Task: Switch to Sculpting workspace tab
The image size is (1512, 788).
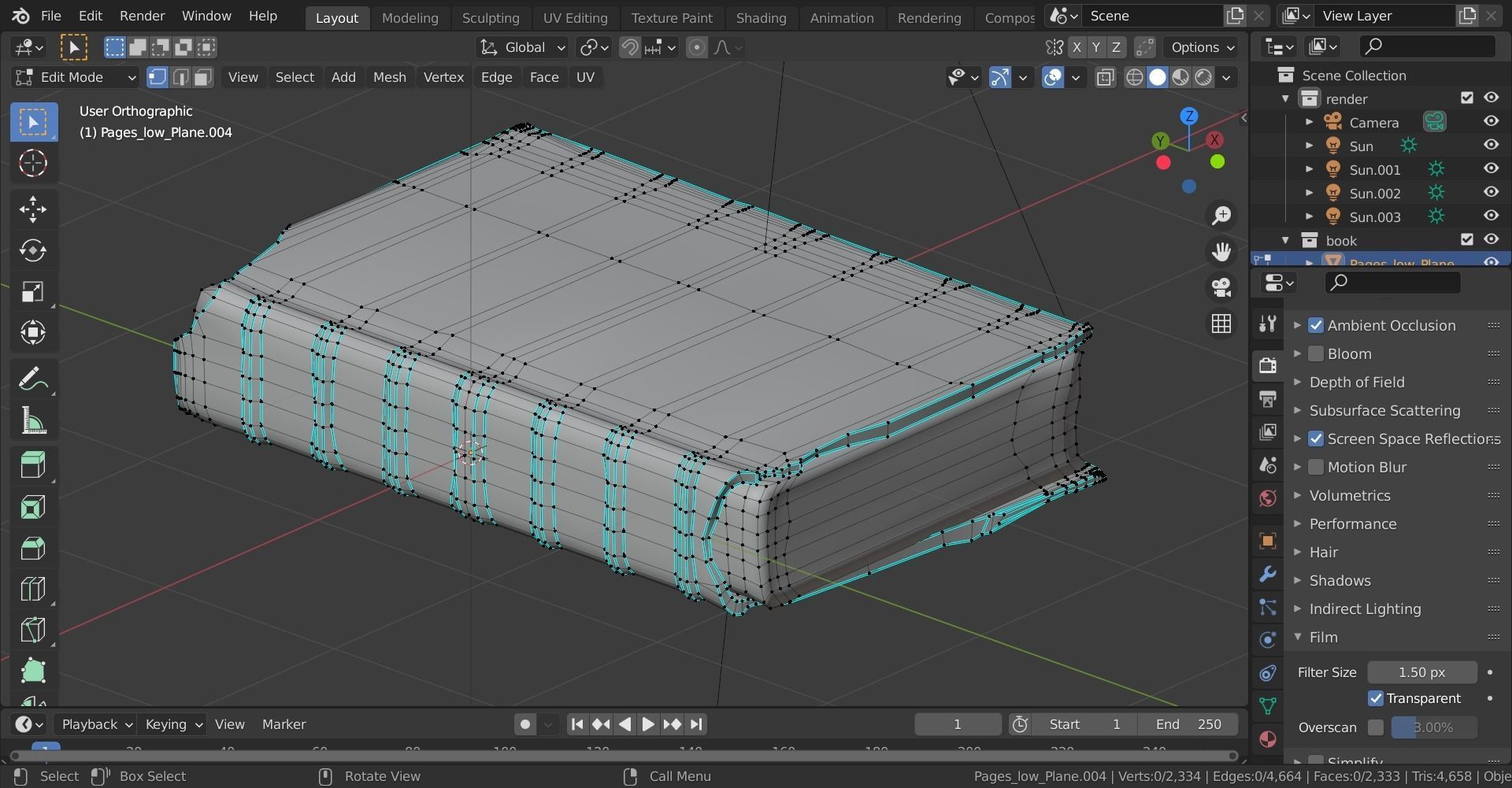Action: tap(491, 17)
